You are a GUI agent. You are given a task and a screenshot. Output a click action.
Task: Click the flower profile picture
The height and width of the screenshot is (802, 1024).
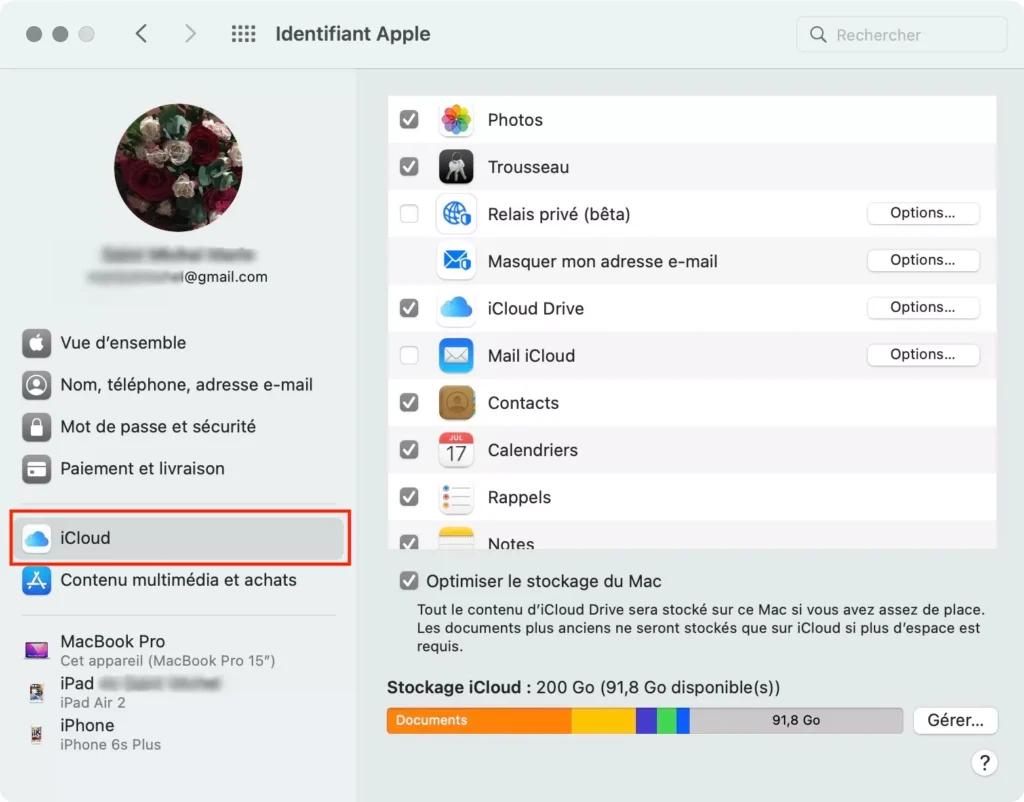coord(178,167)
